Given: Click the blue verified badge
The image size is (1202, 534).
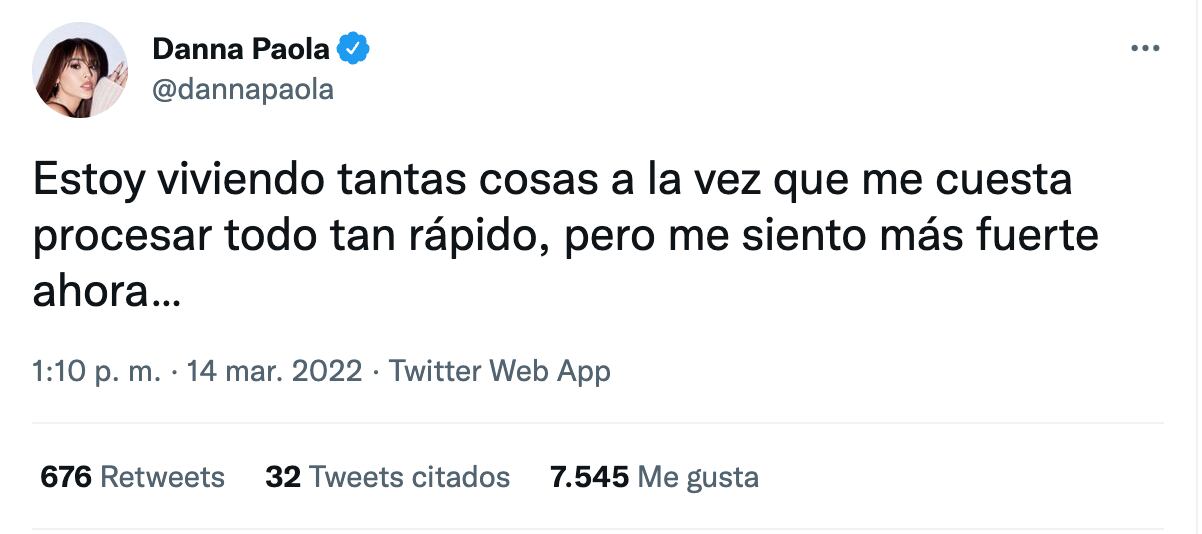Looking at the screenshot, I should pyautogui.click(x=354, y=48).
